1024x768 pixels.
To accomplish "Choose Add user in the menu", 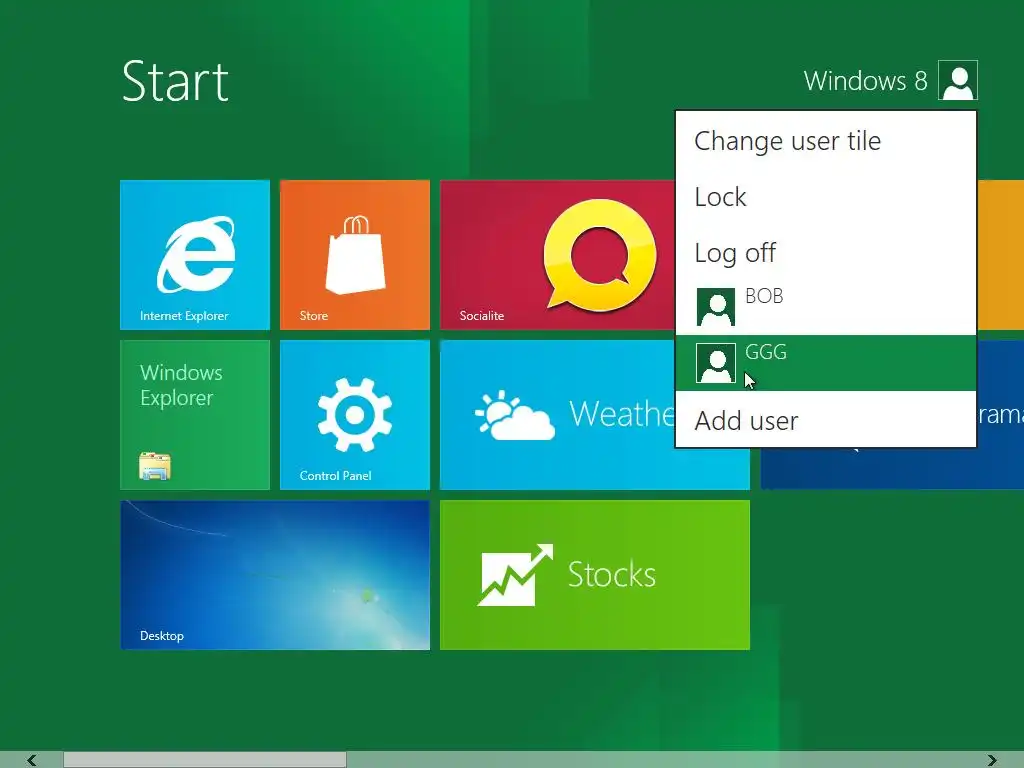I will coord(825,421).
